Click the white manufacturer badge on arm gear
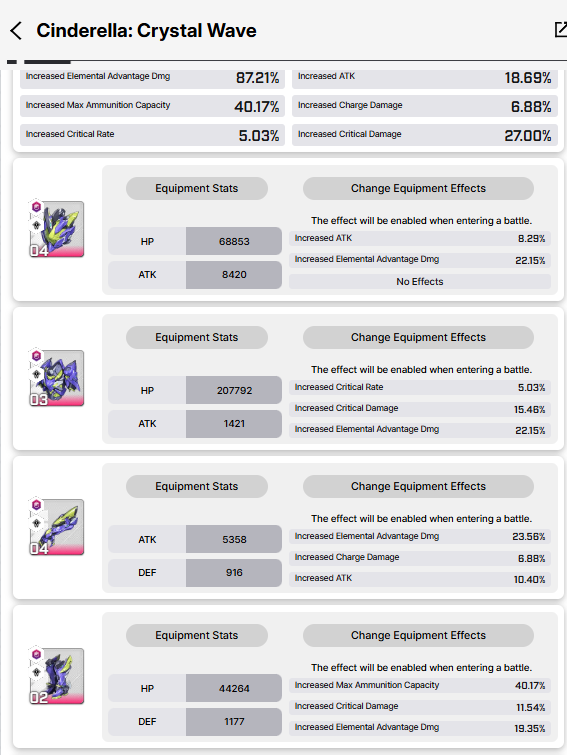 coord(36,523)
